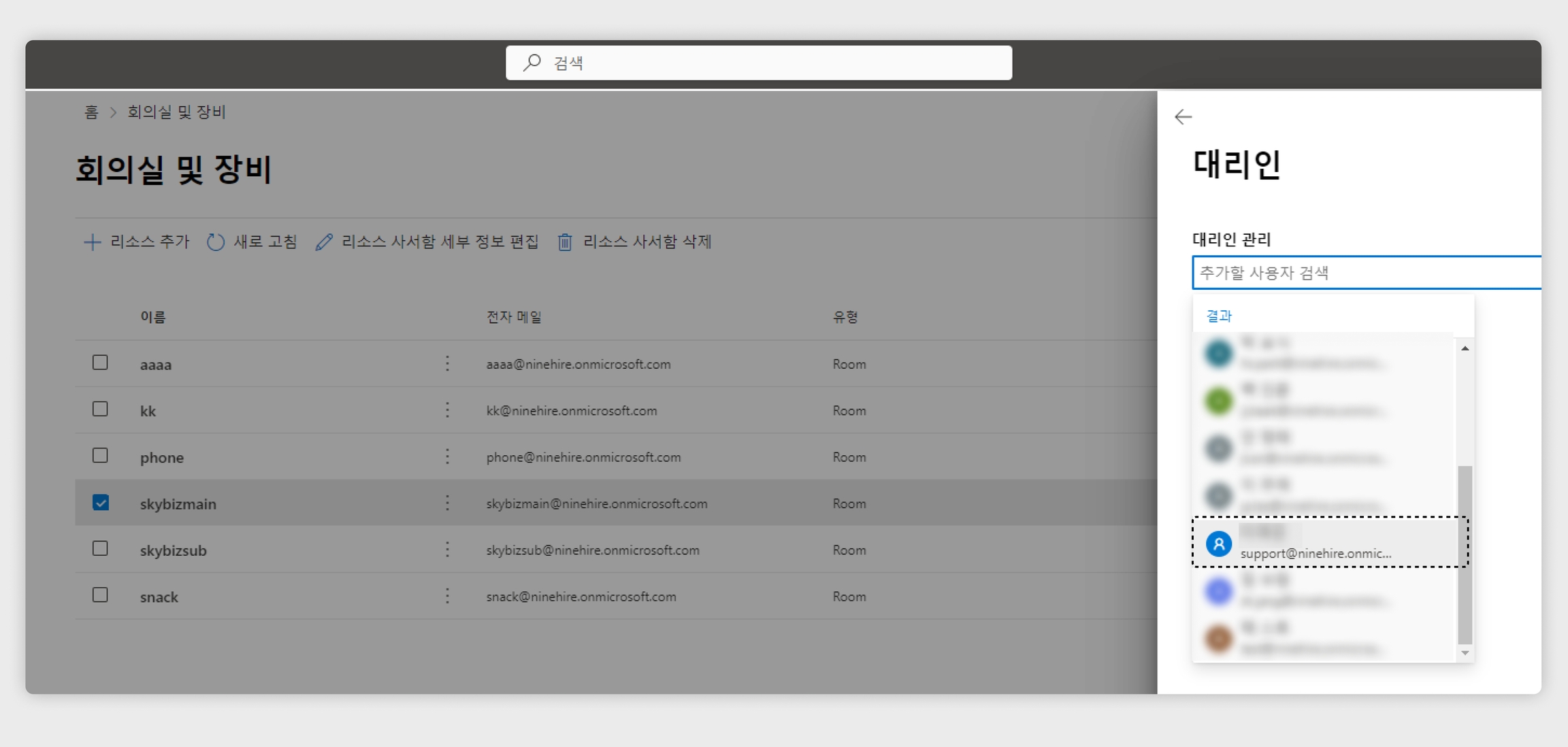
Task: Open more options for aaaa row
Action: [x=447, y=364]
